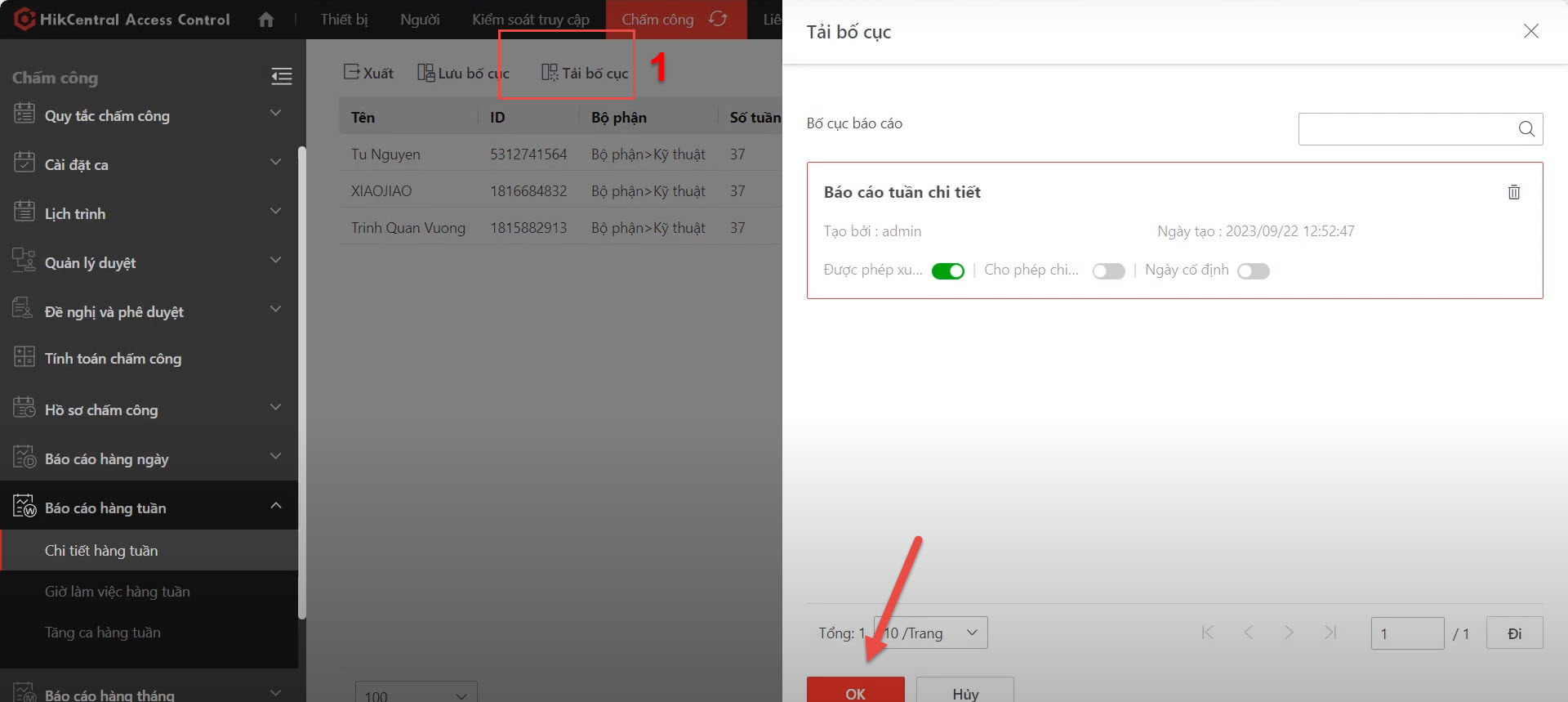Expand Quy tắc chấm công section

(275, 114)
